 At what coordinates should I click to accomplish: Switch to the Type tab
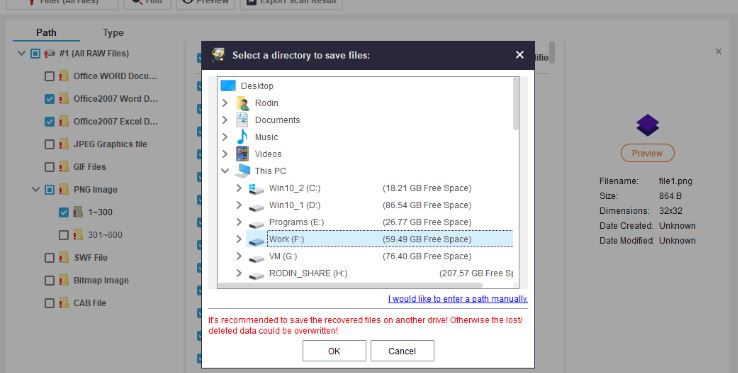113,32
